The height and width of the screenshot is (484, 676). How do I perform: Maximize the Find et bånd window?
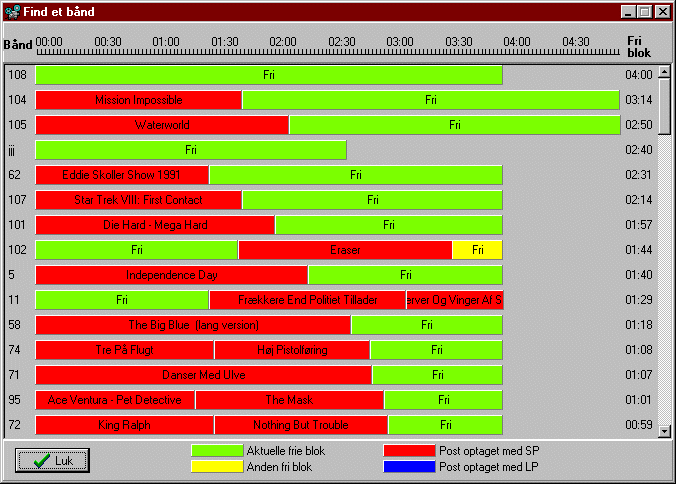click(x=645, y=12)
